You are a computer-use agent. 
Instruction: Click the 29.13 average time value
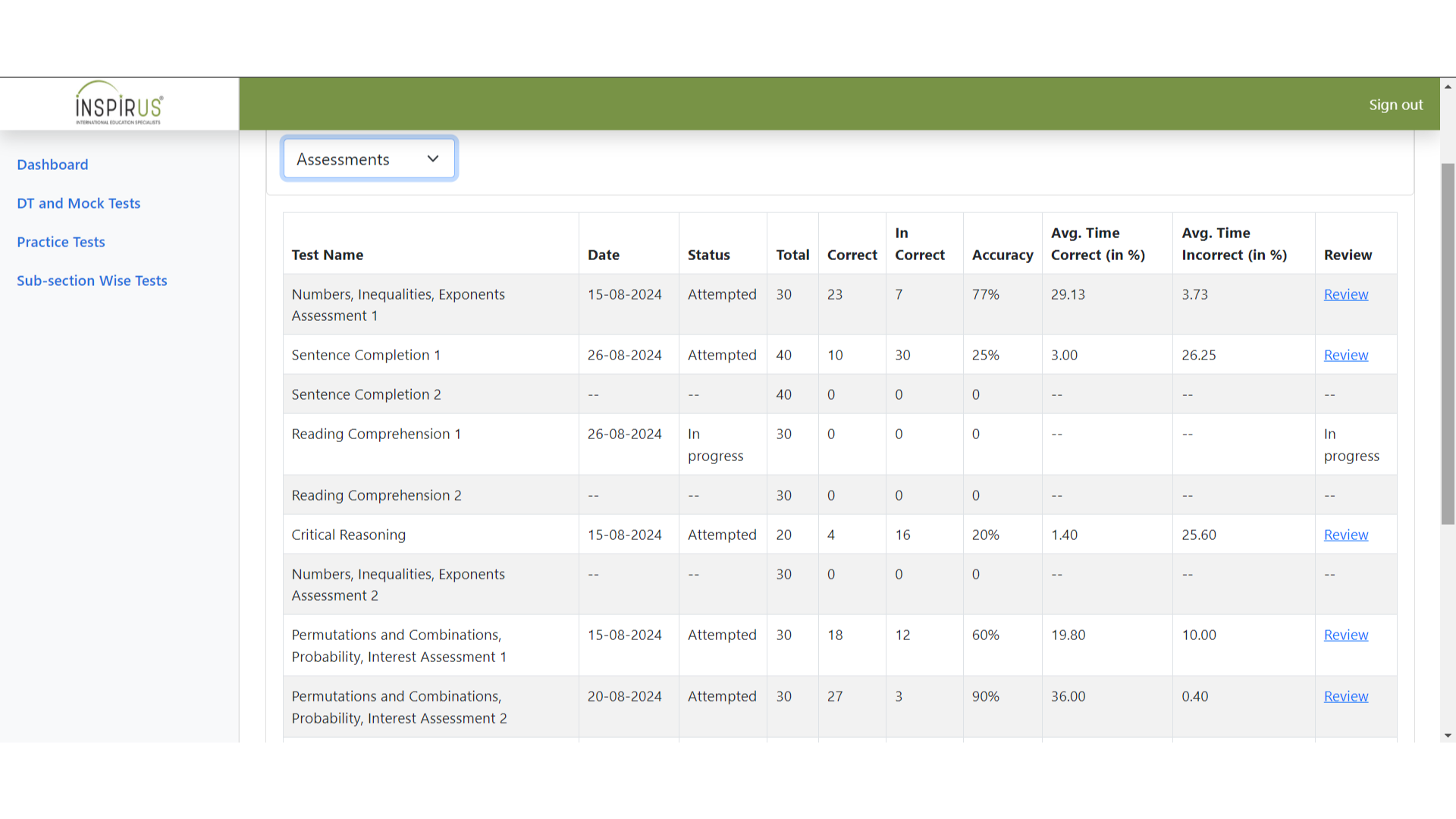(x=1068, y=294)
